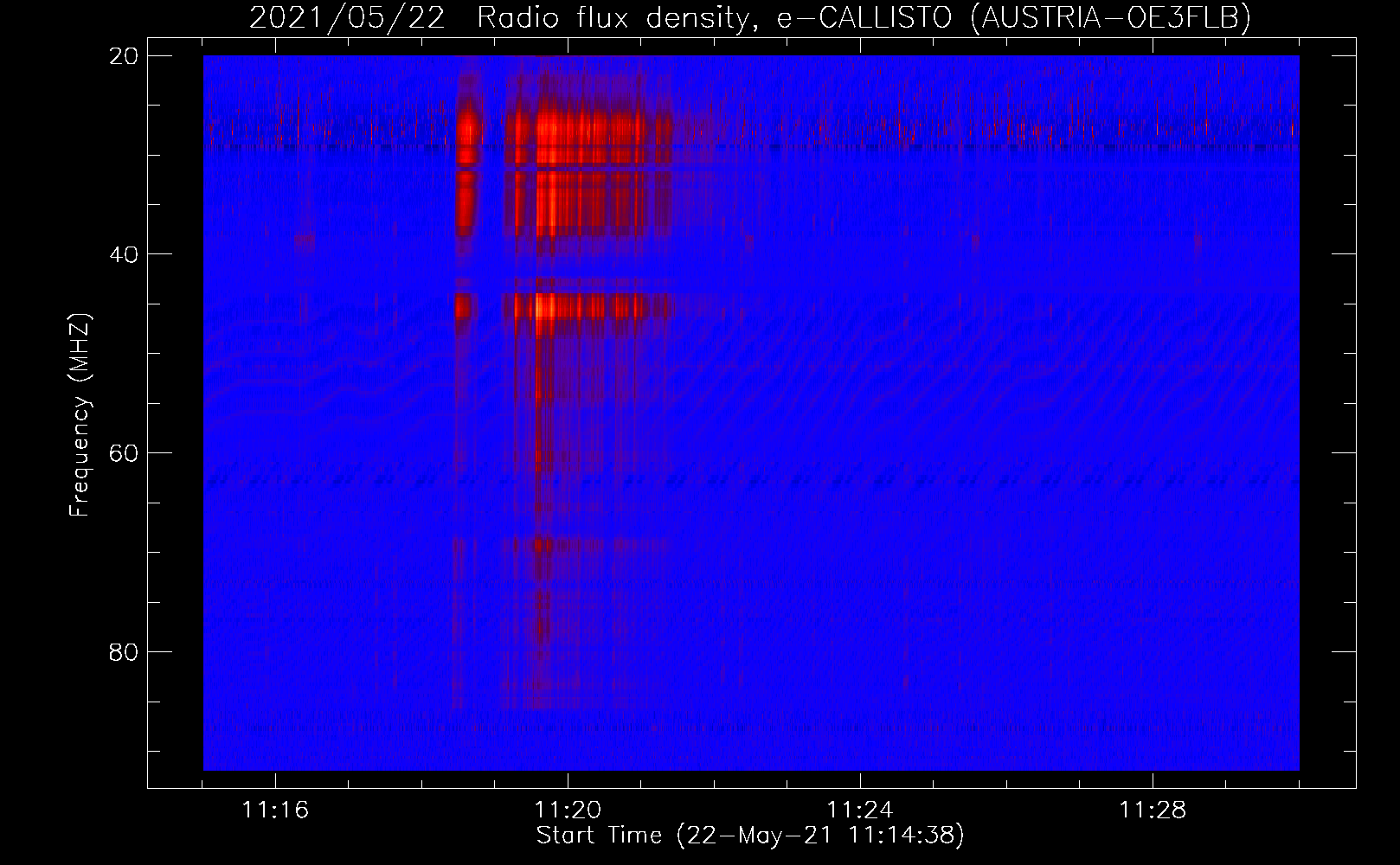This screenshot has height=865, width=1400.
Task: Click the 11:24 time tick label
Action: 860,811
